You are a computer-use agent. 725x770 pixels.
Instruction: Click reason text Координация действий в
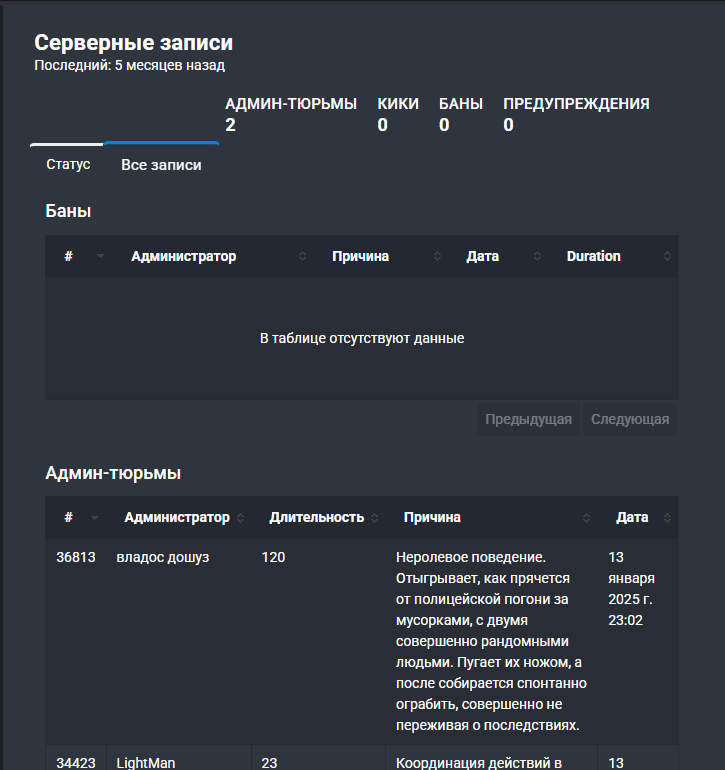tap(479, 763)
